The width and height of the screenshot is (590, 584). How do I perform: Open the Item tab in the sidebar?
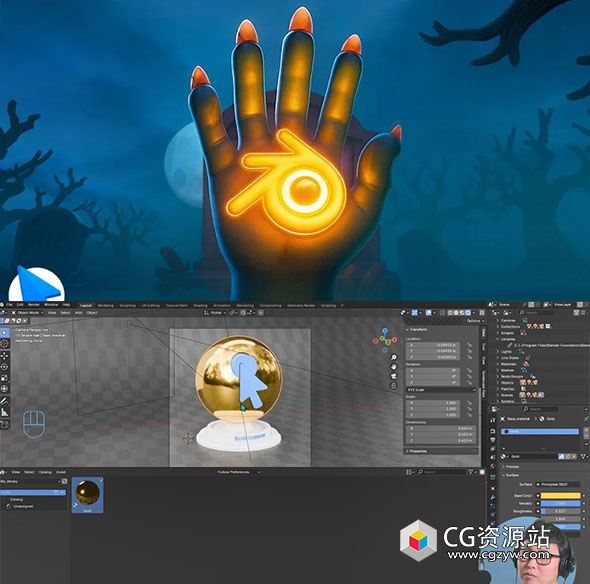click(x=484, y=333)
